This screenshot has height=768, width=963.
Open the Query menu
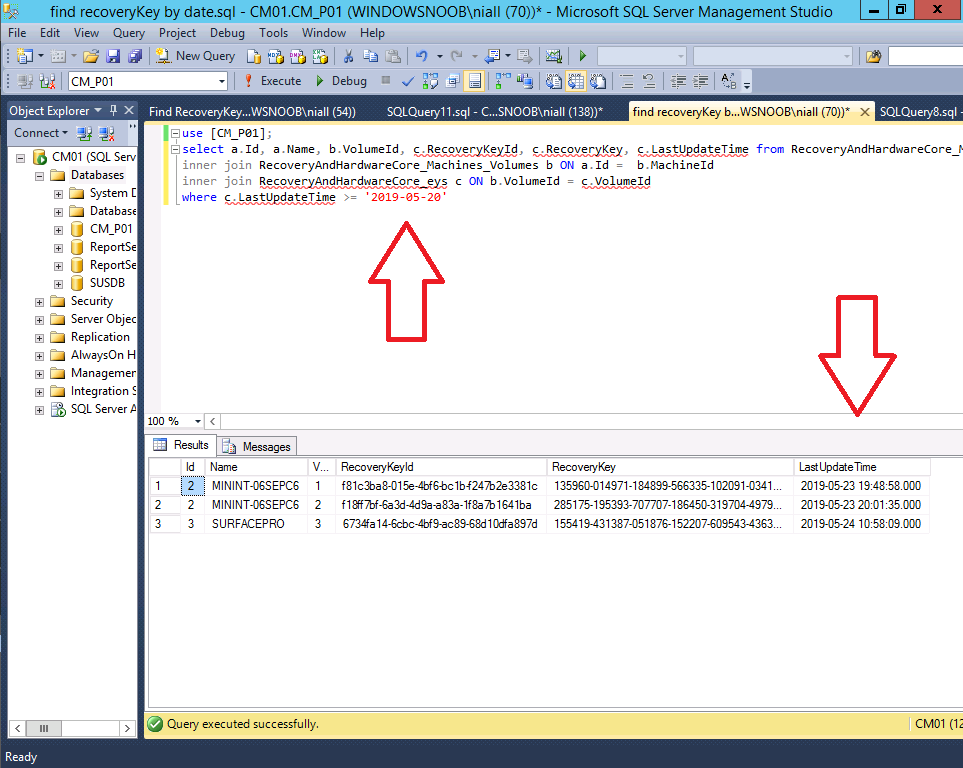pyautogui.click(x=128, y=33)
